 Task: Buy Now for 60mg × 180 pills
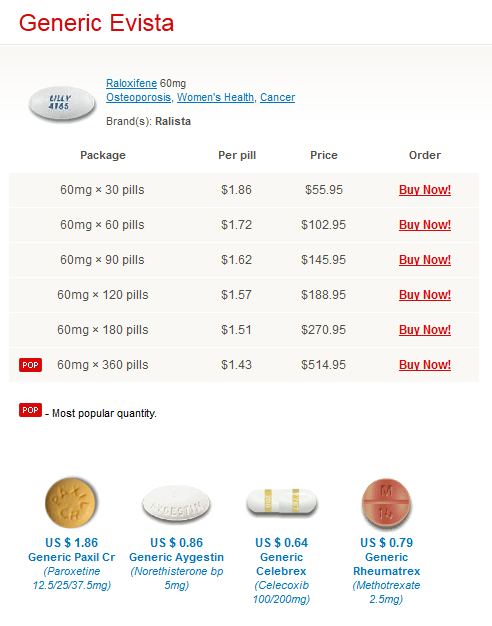pyautogui.click(x=425, y=330)
